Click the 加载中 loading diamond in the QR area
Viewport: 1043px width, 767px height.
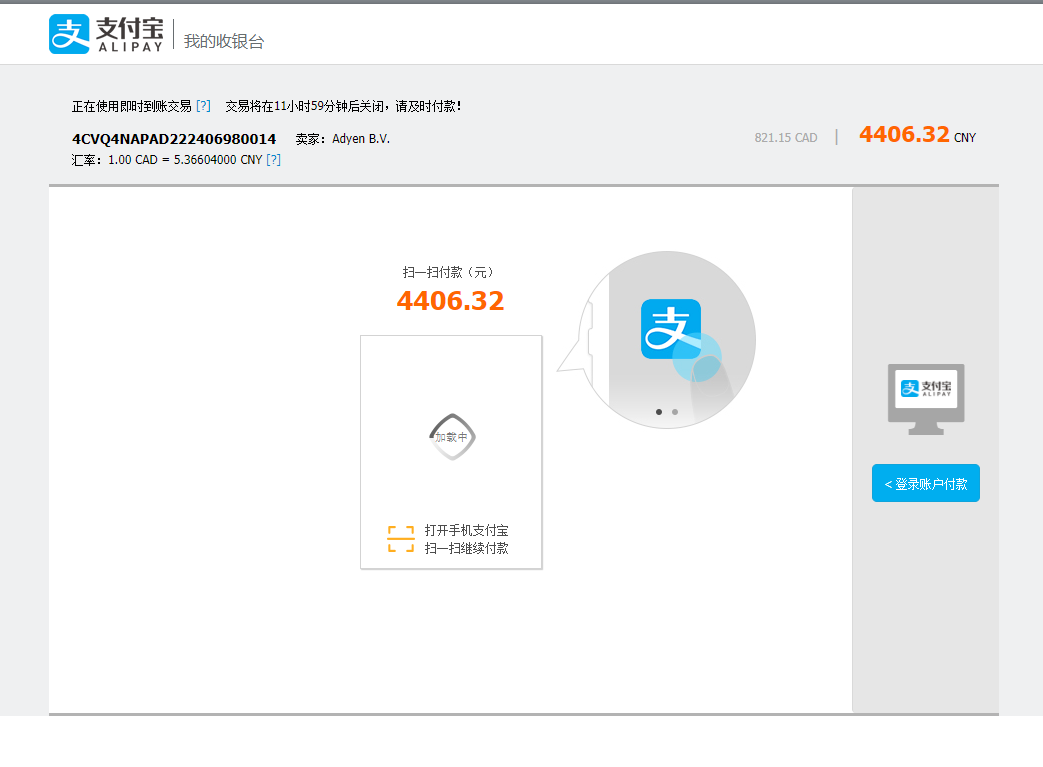(x=451, y=436)
